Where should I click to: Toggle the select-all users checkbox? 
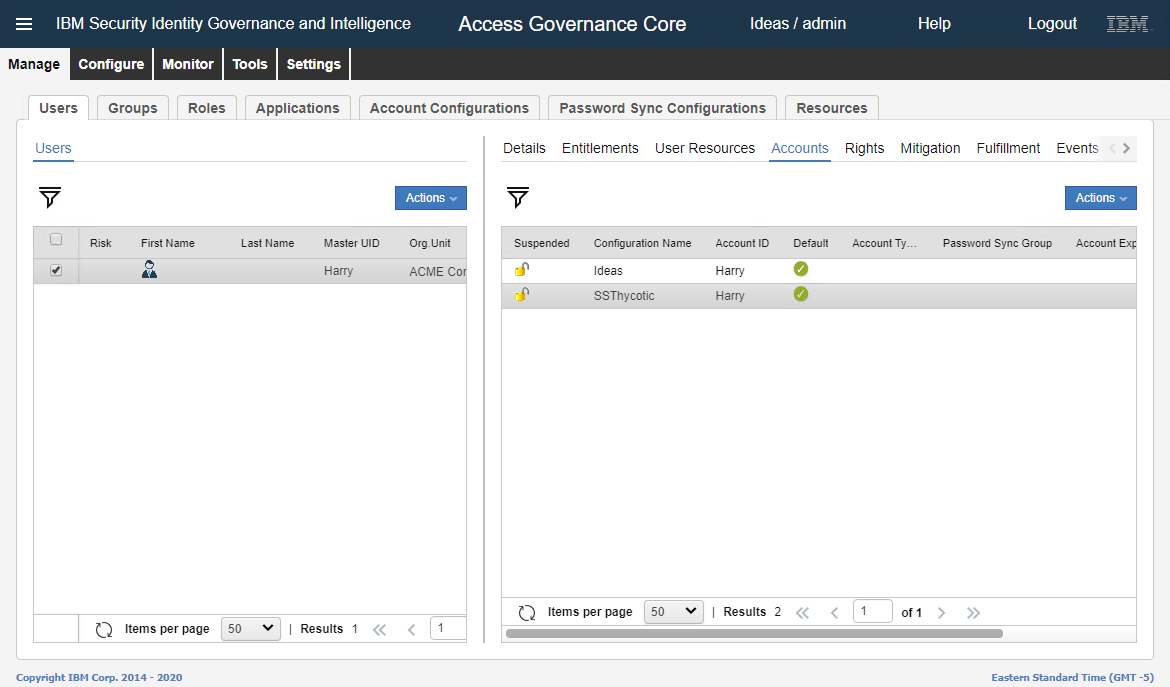point(56,239)
